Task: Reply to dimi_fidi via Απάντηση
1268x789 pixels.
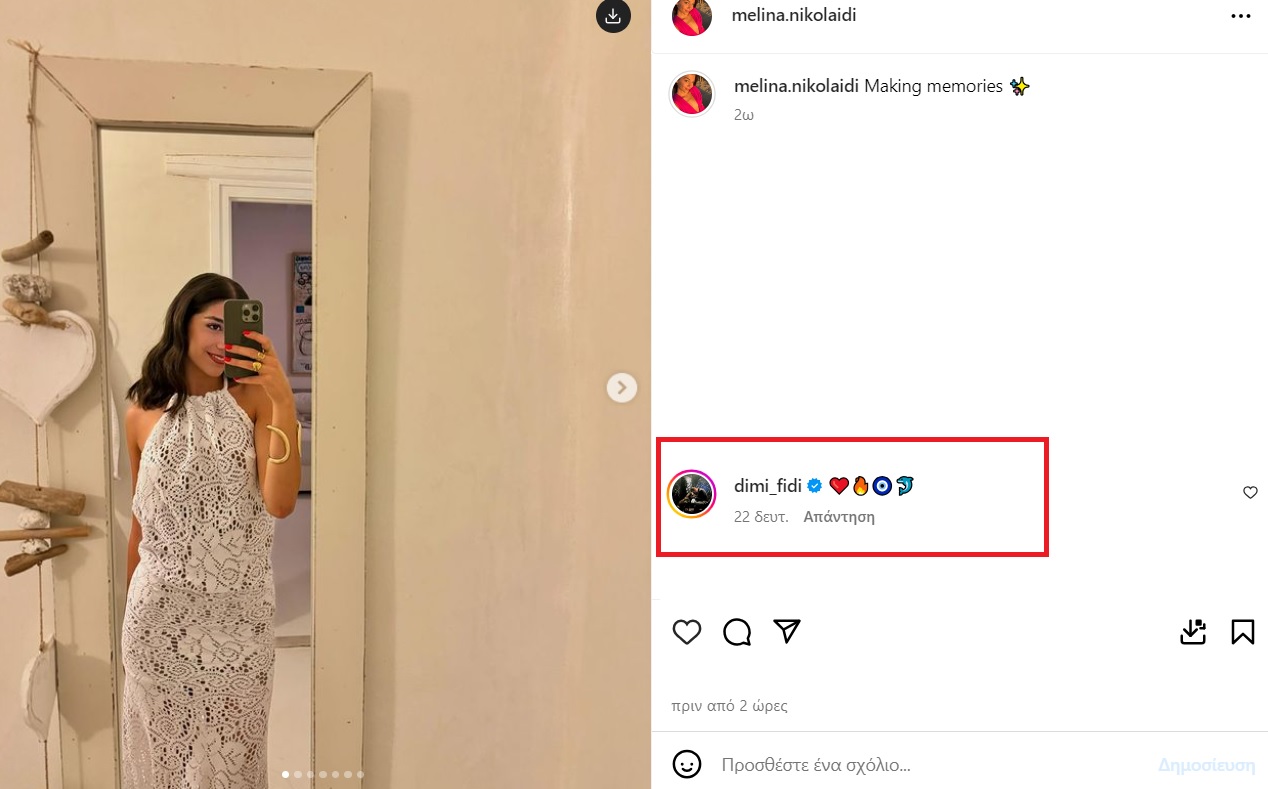Action: [839, 517]
